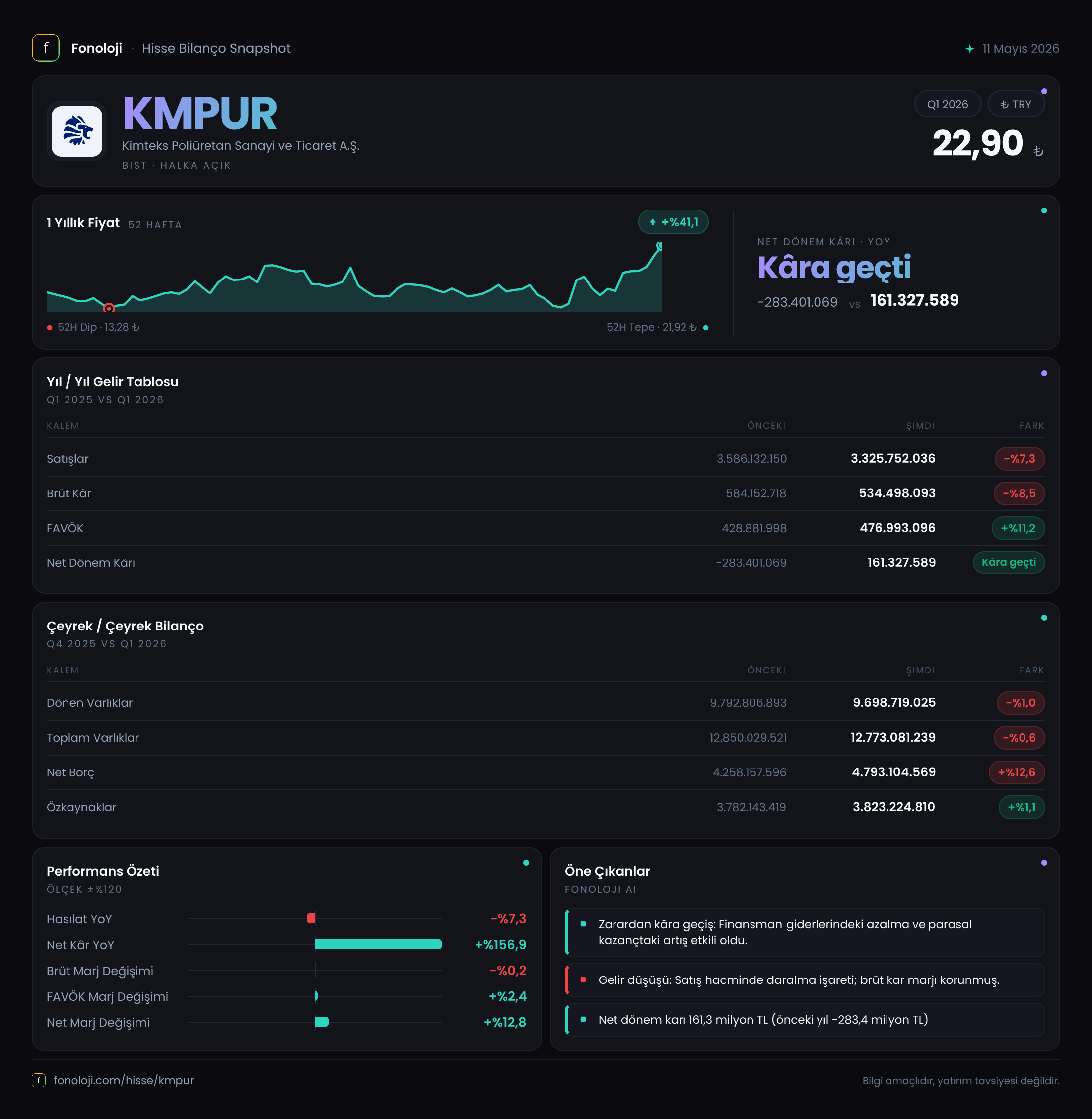This screenshot has width=1092, height=1119.
Task: Click the KMPUR lion company logo
Action: point(77,132)
